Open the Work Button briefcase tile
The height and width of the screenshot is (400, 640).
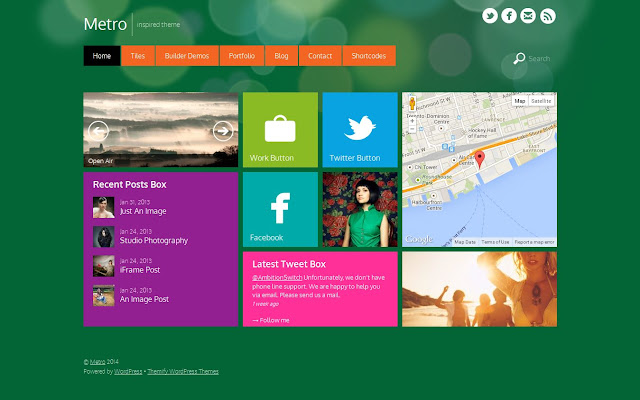(x=280, y=130)
